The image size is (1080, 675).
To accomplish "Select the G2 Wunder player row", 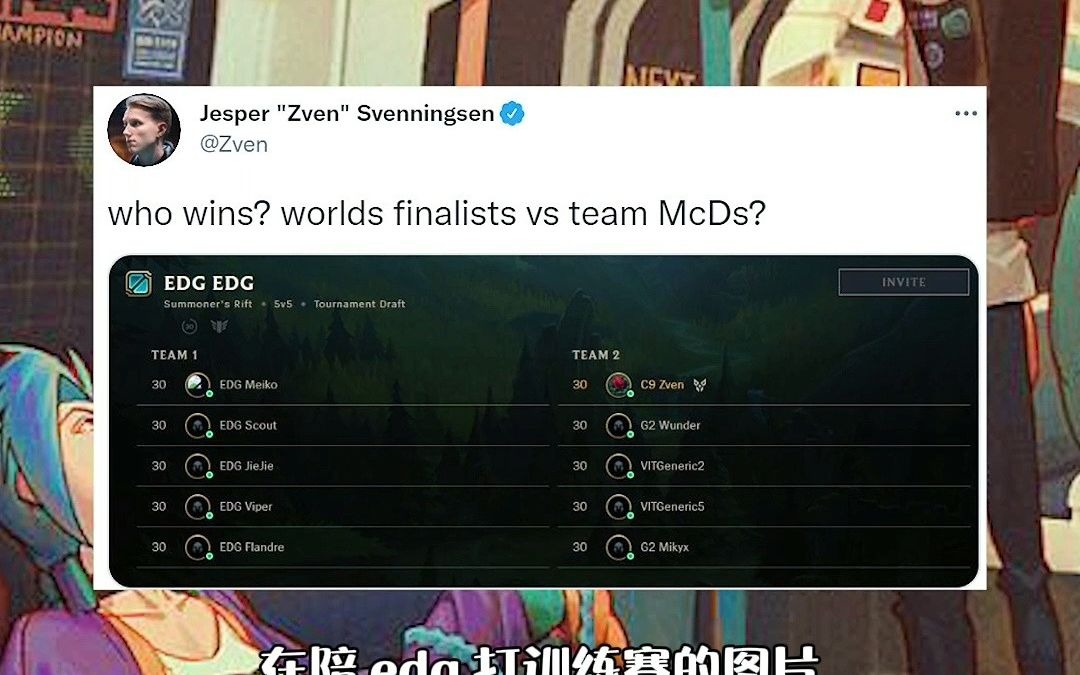I will [x=764, y=426].
